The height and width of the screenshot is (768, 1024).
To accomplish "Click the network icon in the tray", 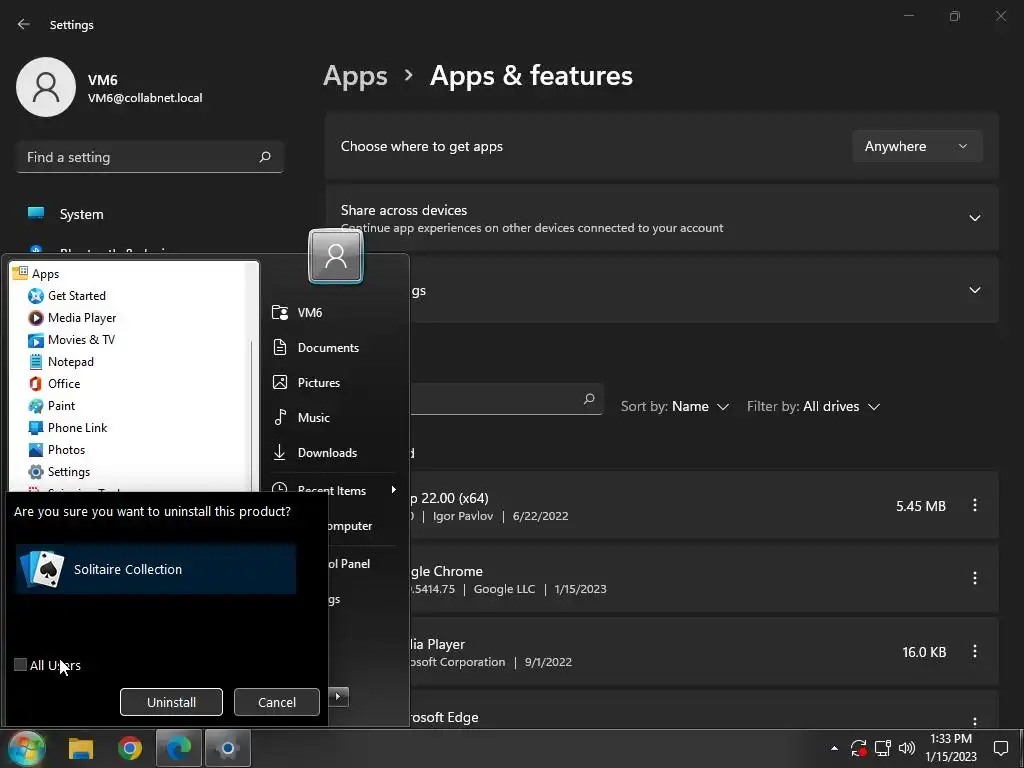I will (x=883, y=748).
